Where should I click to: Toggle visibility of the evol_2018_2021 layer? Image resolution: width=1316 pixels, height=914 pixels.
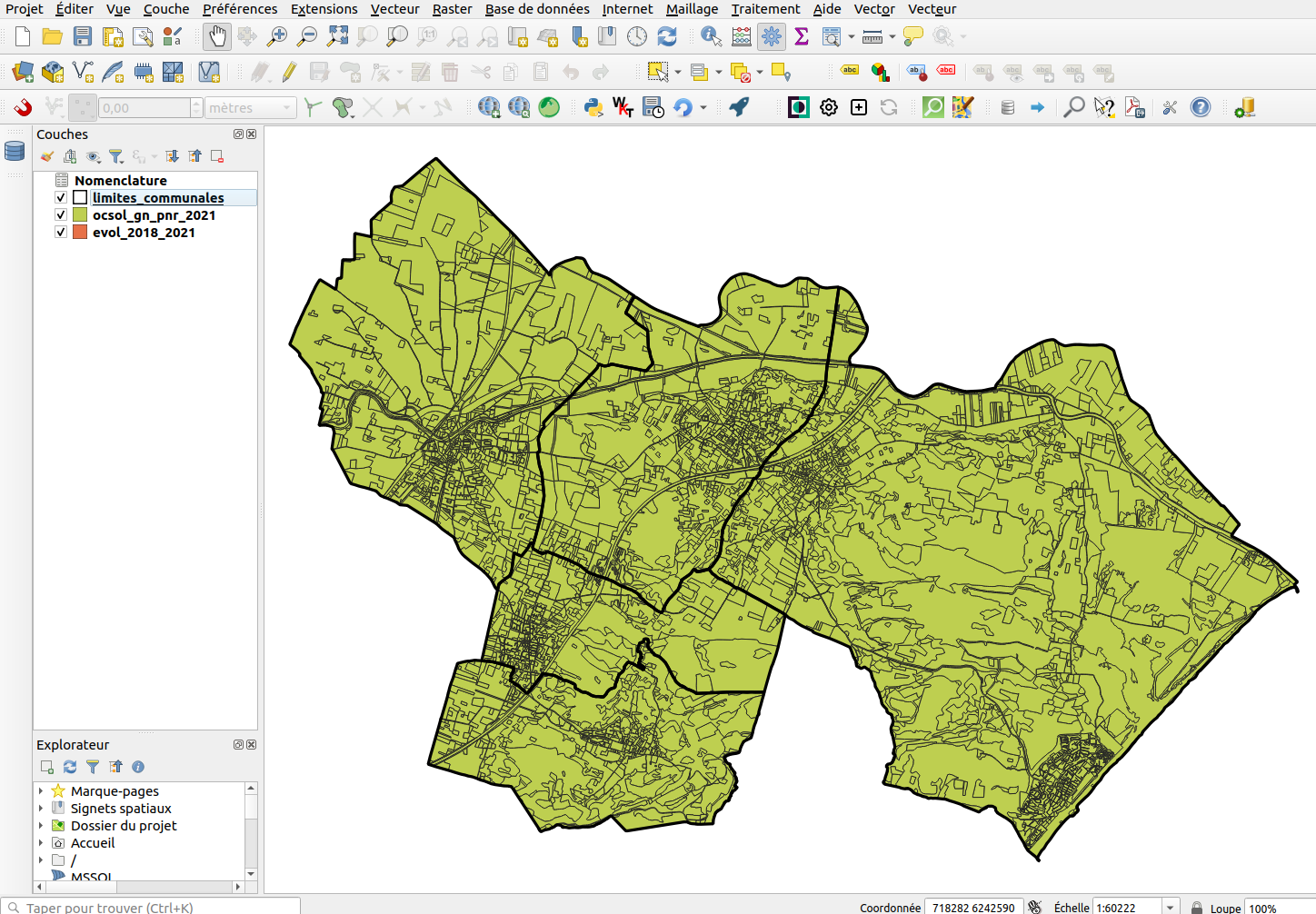pos(61,232)
